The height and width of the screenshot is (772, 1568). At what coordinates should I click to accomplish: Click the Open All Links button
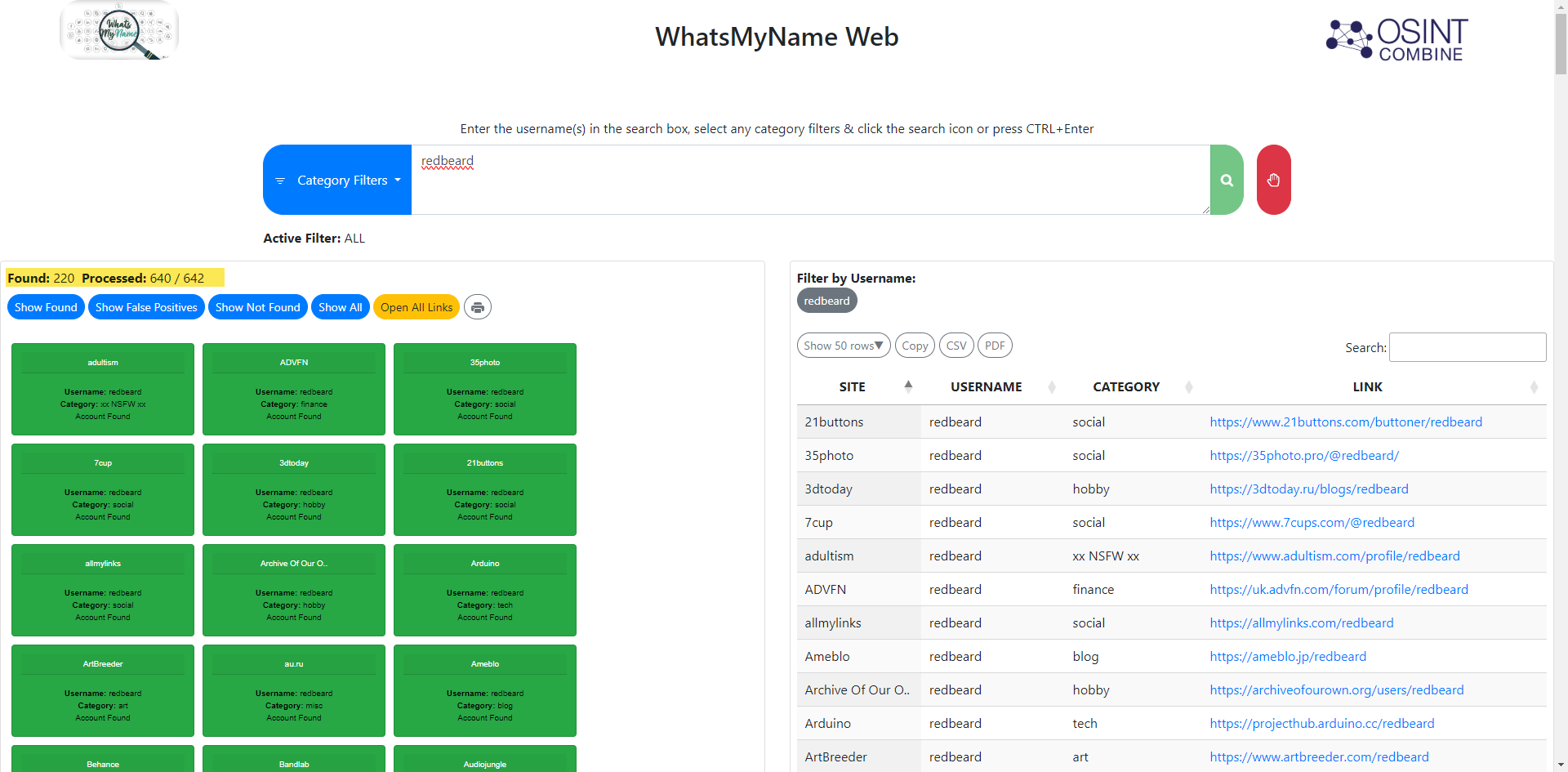click(x=416, y=306)
